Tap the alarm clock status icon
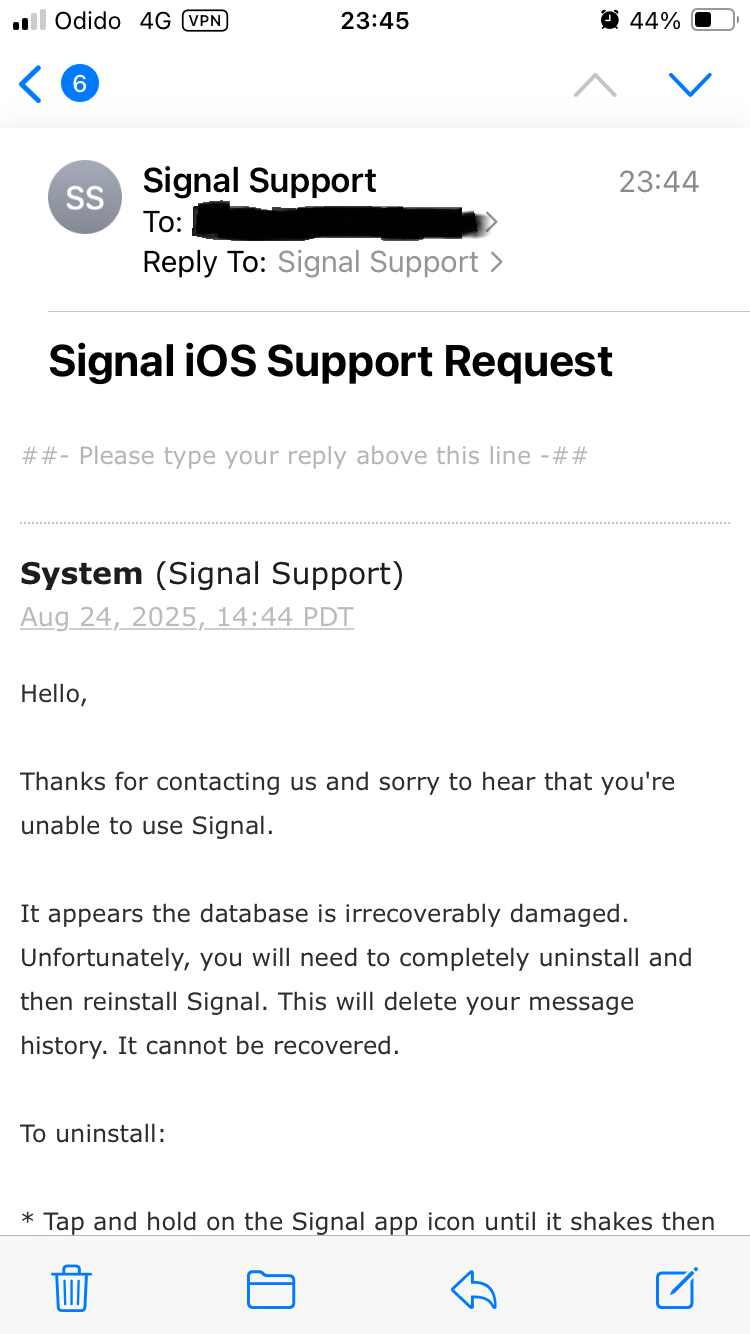Screen dimensions: 750x1334 pos(609,20)
